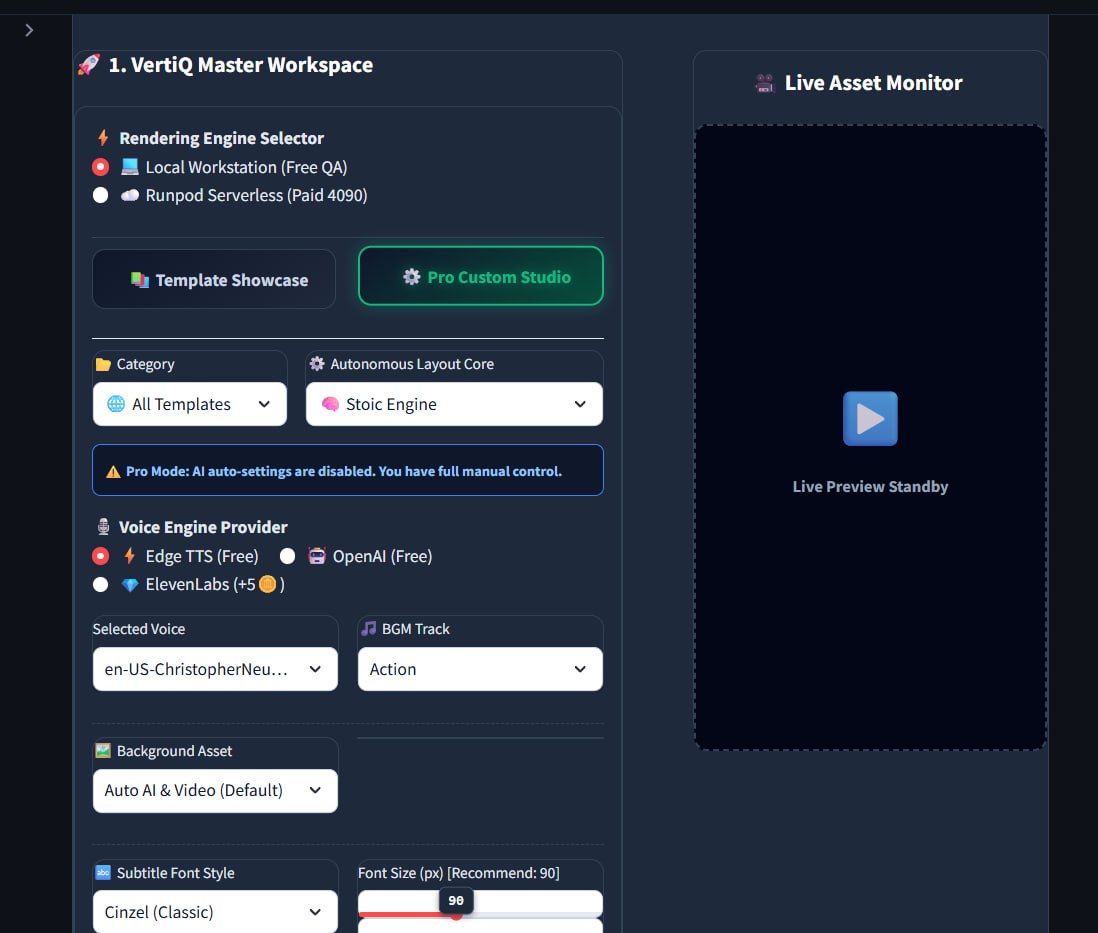Screen dimensions: 1098x933
Task: Click the globe icon in All Templates
Action: (x=116, y=404)
